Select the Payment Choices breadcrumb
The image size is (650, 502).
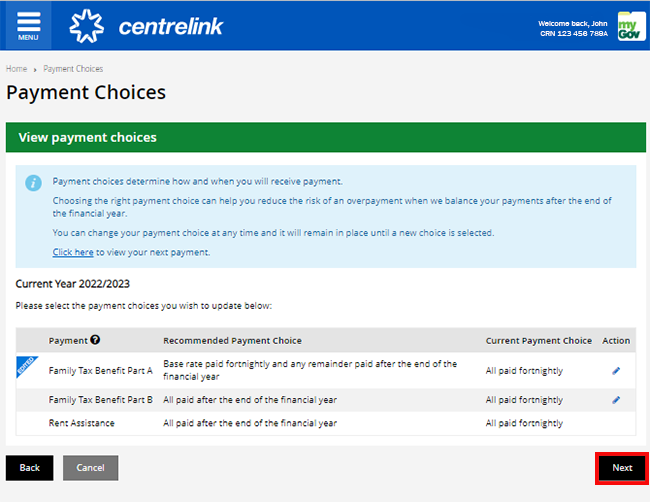[73, 69]
